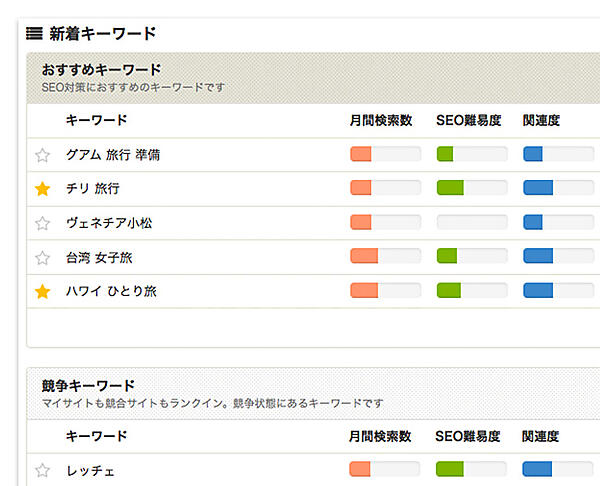Image resolution: width=600 pixels, height=486 pixels.
Task: Click the orange search volume bar for チリ 旅行
Action: pyautogui.click(x=385, y=188)
